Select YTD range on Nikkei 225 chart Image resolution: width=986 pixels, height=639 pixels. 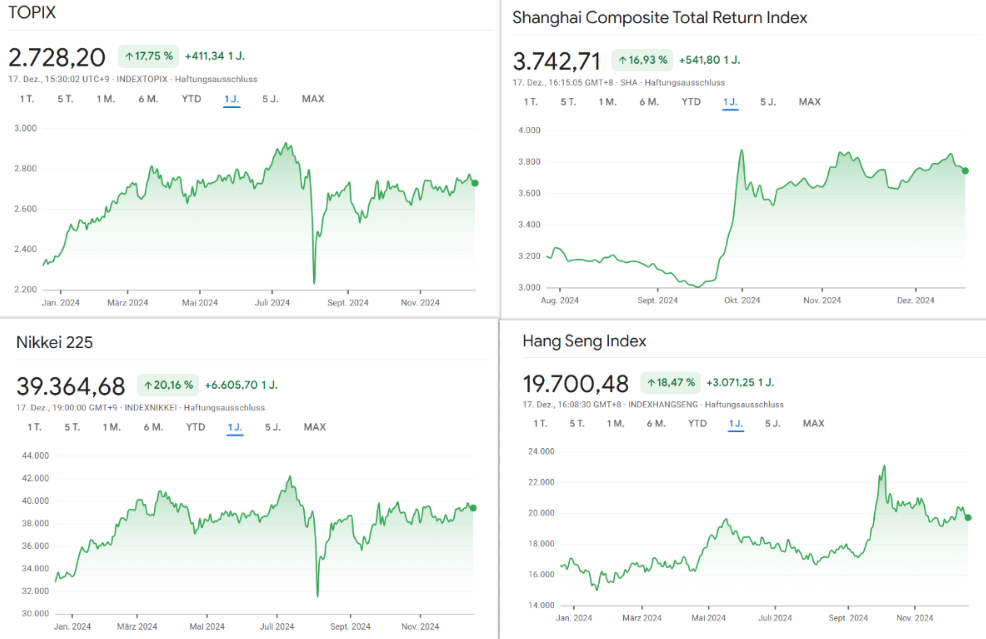(x=196, y=427)
